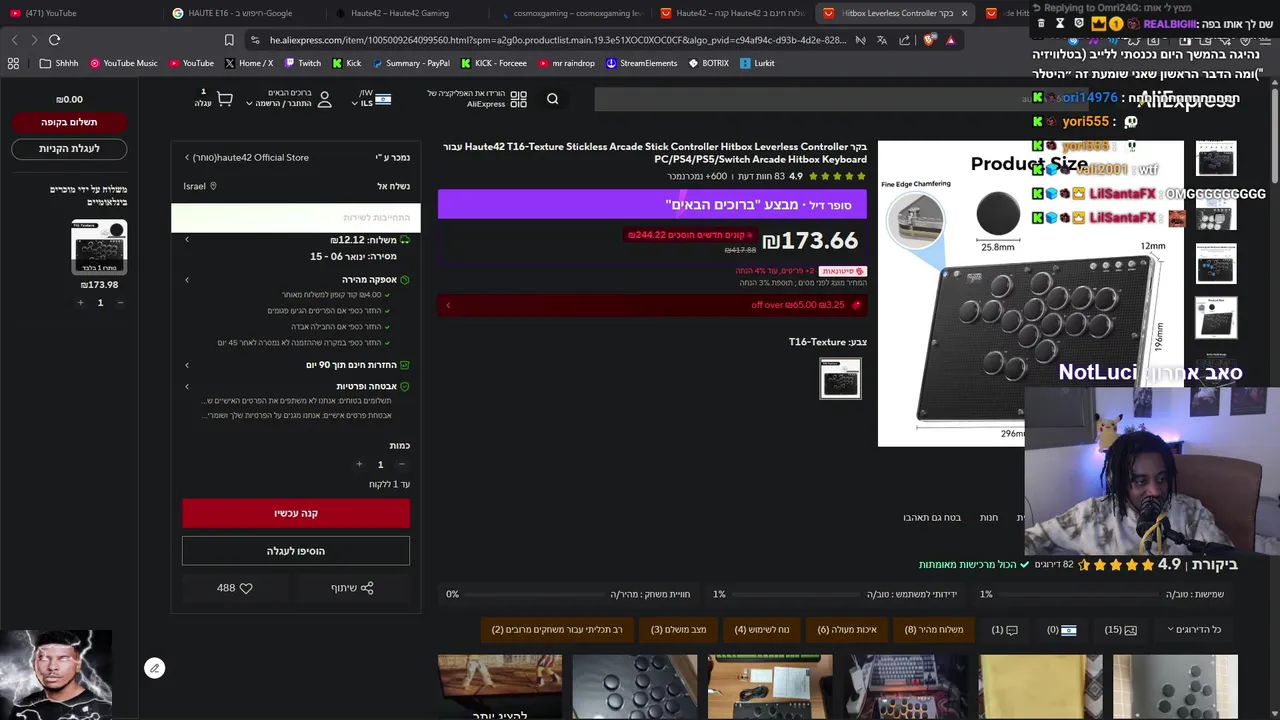Select the first product gallery thumbnail
The width and height of the screenshot is (1280, 720).
(x=1216, y=159)
